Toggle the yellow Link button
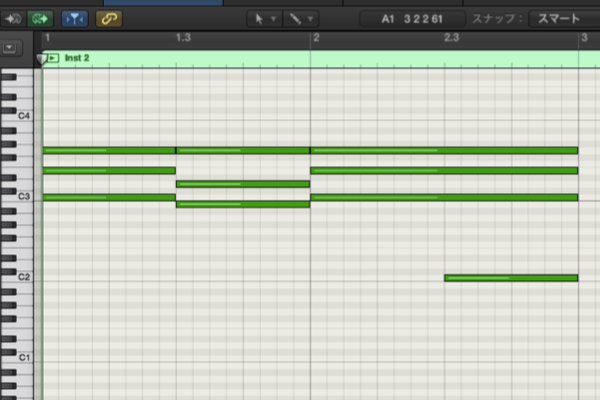The image size is (600, 400). click(109, 19)
